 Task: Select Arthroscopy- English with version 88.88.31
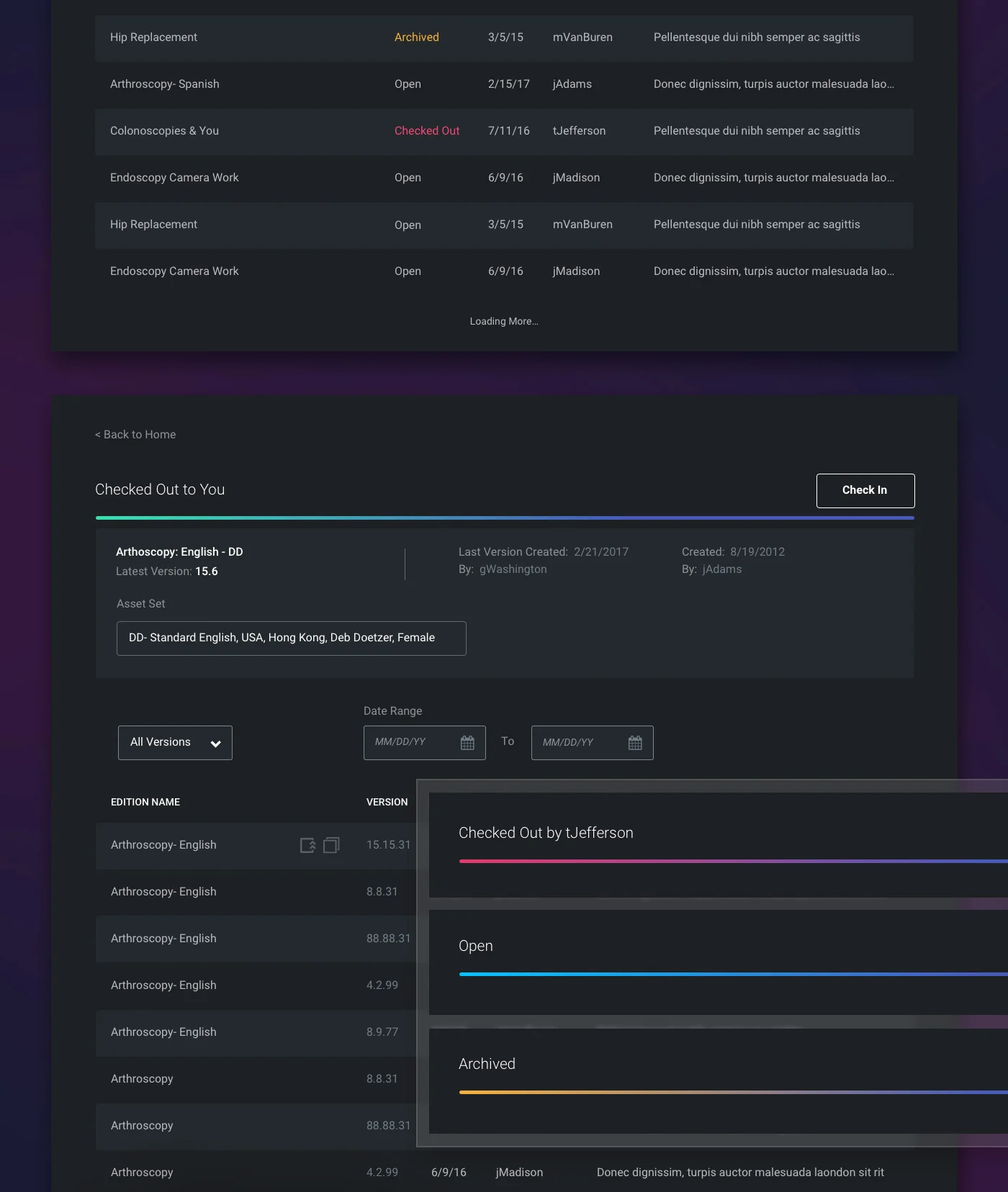[x=256, y=939]
